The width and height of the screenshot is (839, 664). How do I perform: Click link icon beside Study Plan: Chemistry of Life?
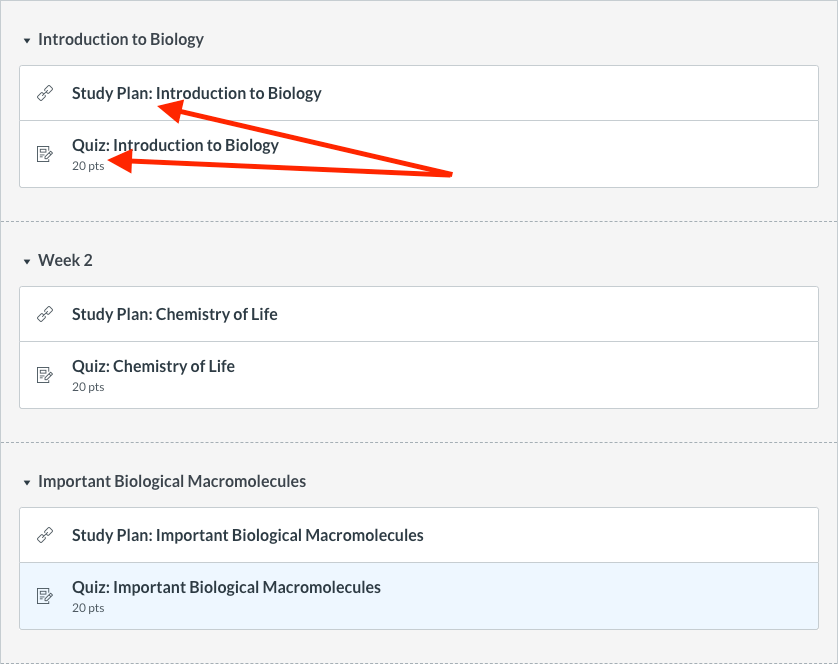click(x=44, y=315)
